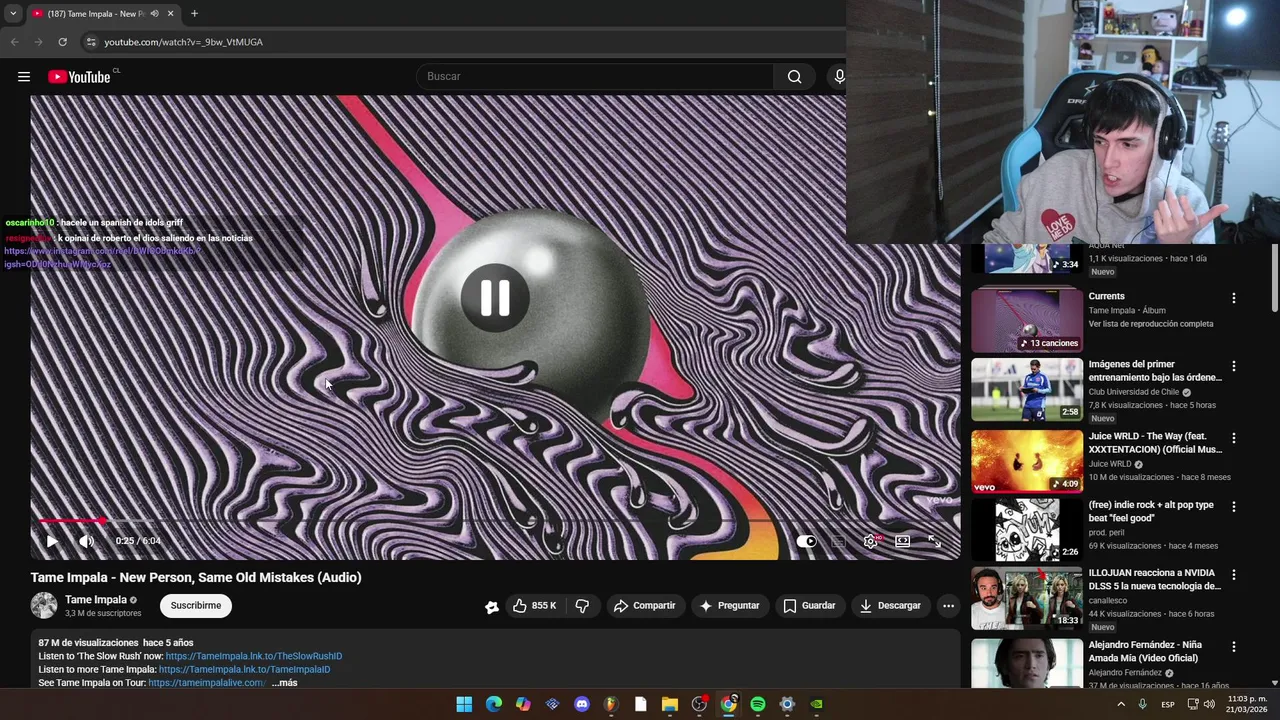Save the video with the Guardar button
The height and width of the screenshot is (720, 1280).
pos(810,605)
